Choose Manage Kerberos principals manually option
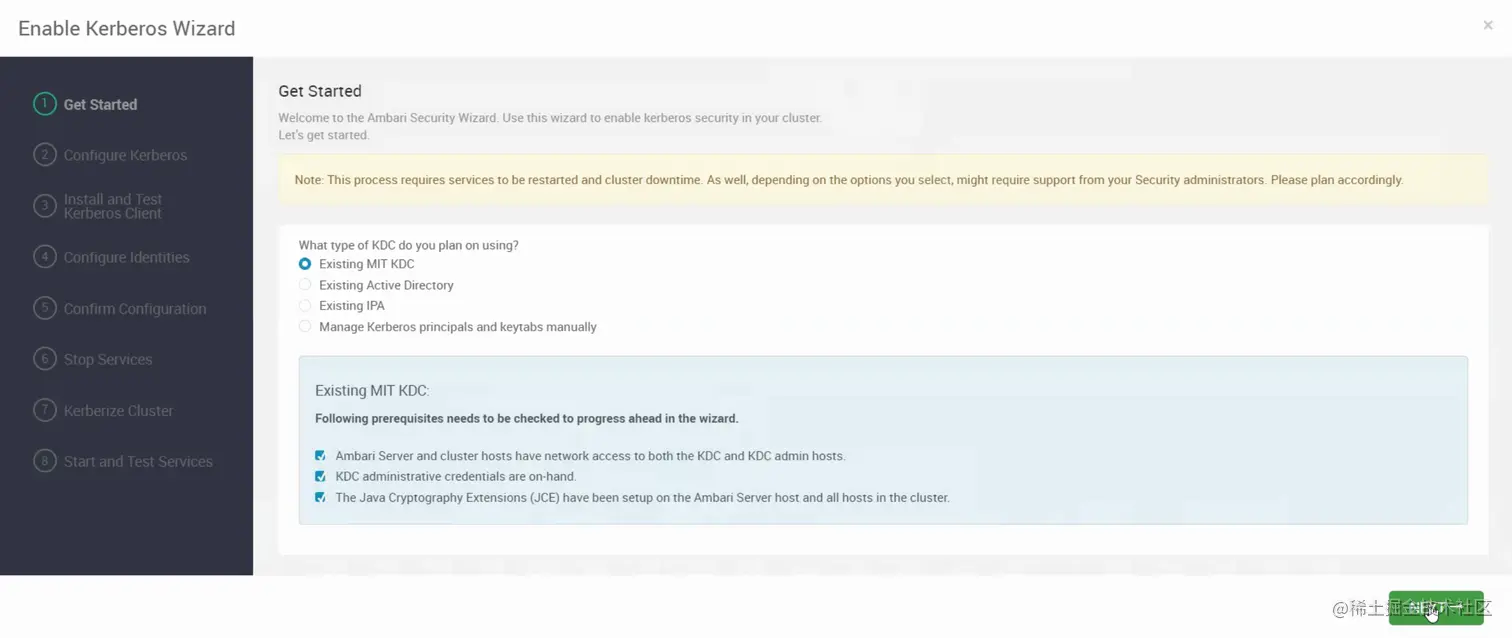This screenshot has height=638, width=1512. point(305,327)
